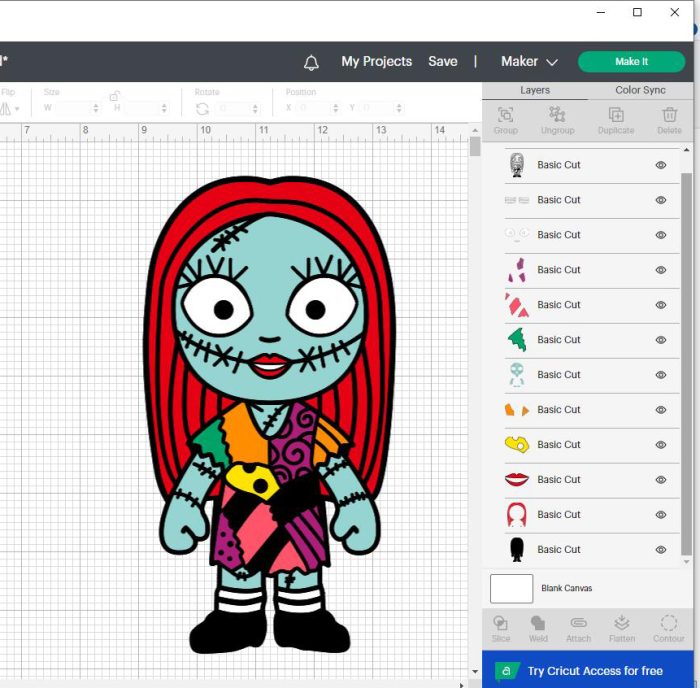Open My Projects
Image resolution: width=700 pixels, height=688 pixels.
376,62
